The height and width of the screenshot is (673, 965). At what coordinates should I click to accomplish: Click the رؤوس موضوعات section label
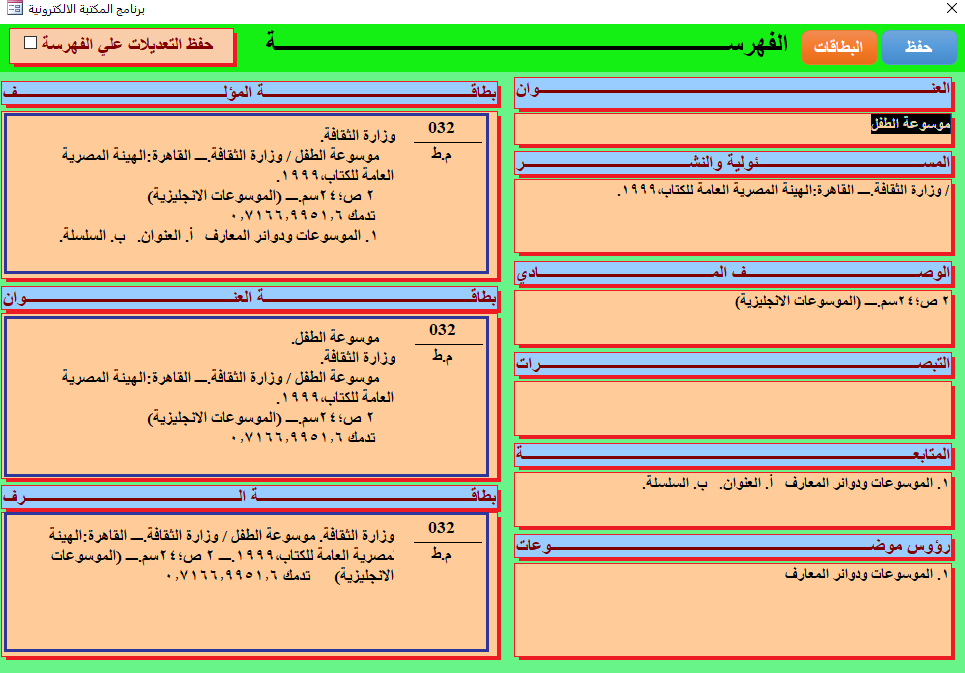pos(732,546)
